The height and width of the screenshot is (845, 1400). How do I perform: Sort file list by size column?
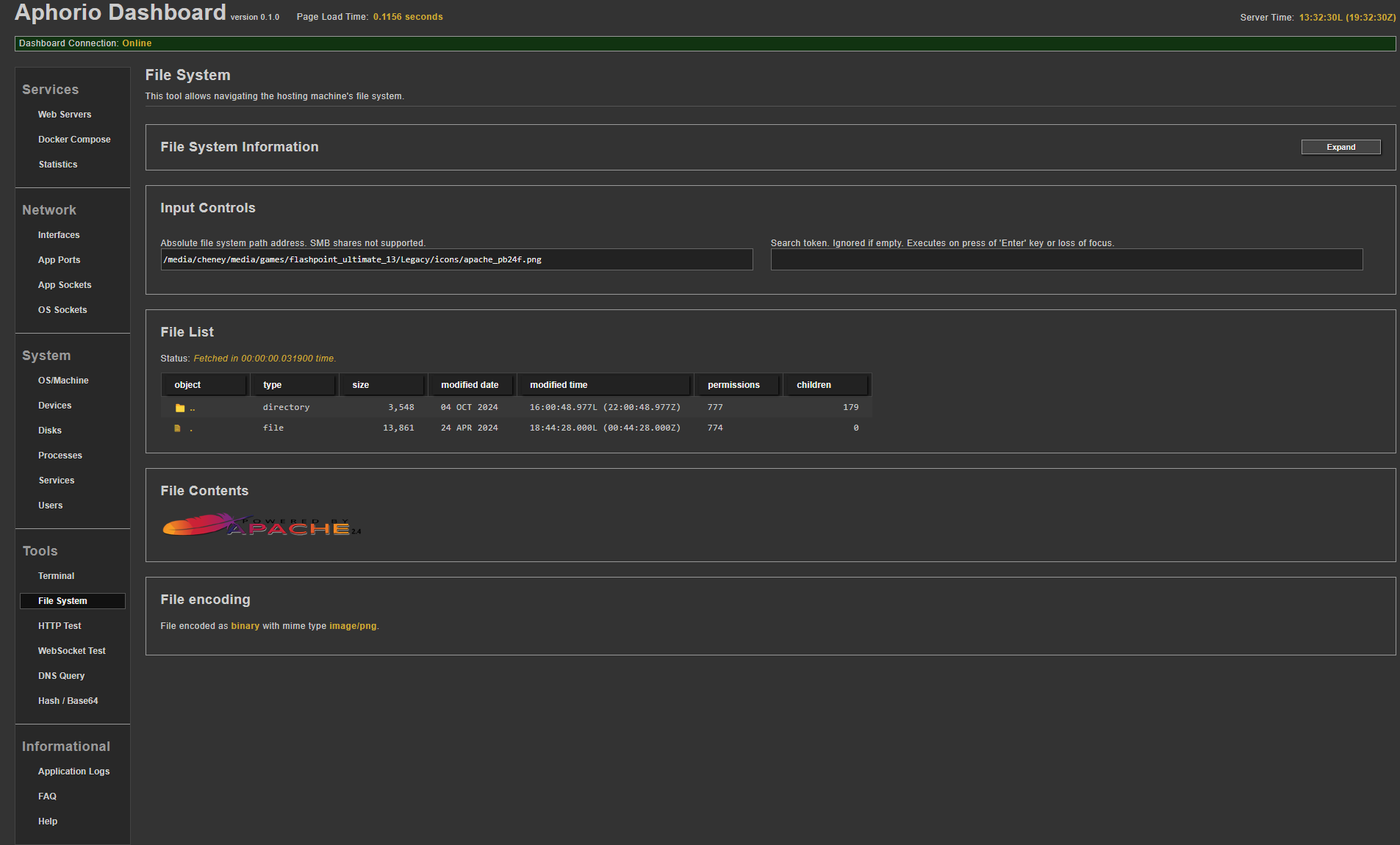(x=381, y=385)
